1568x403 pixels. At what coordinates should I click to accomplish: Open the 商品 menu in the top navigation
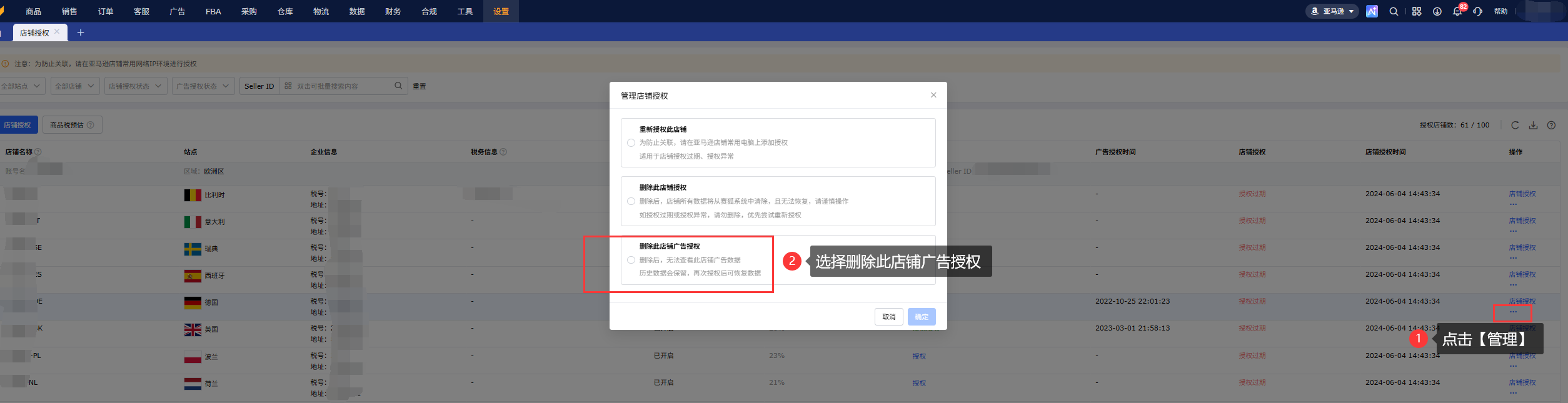pos(34,11)
